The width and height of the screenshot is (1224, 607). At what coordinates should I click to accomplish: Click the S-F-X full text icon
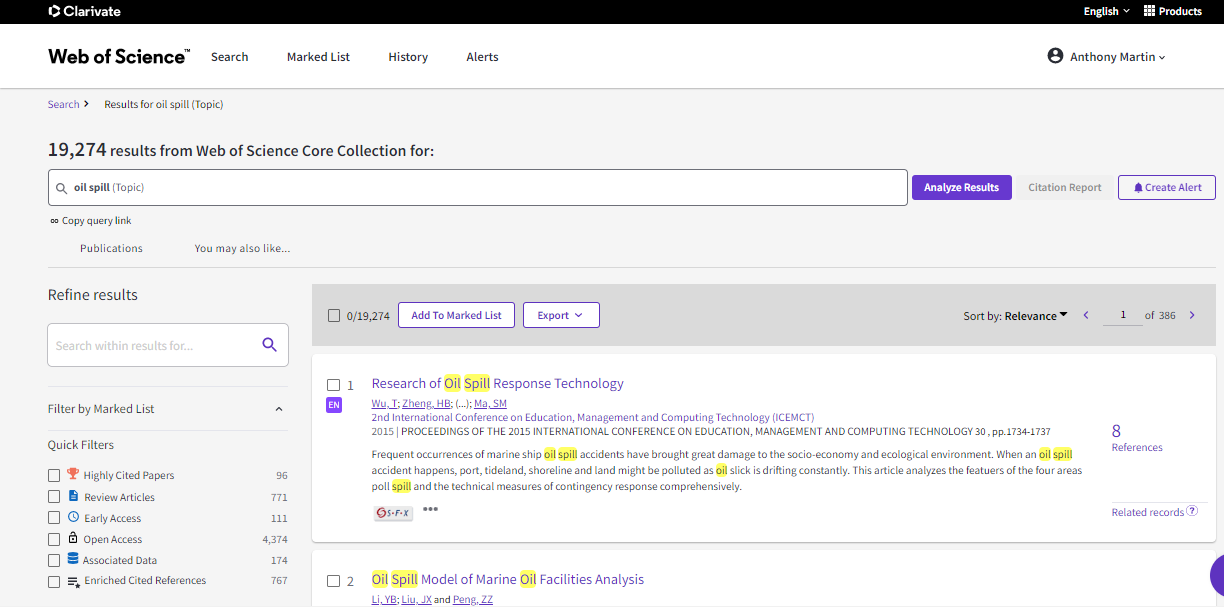(393, 512)
